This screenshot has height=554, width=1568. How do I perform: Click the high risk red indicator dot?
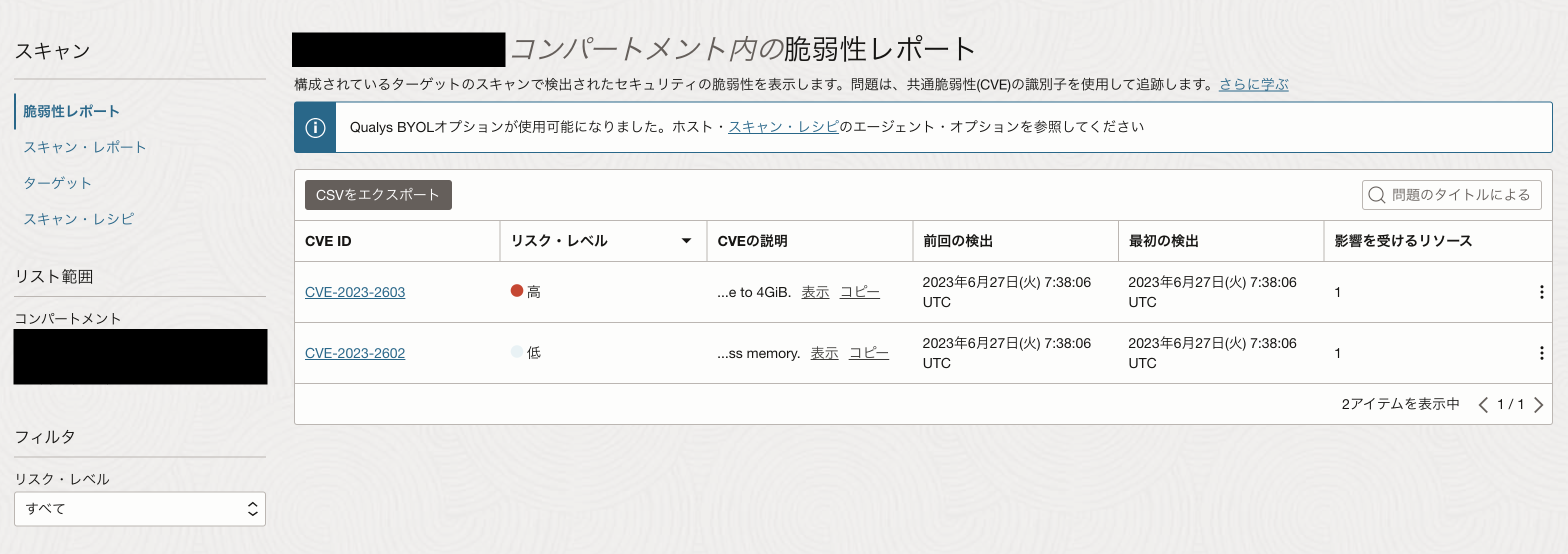[517, 290]
